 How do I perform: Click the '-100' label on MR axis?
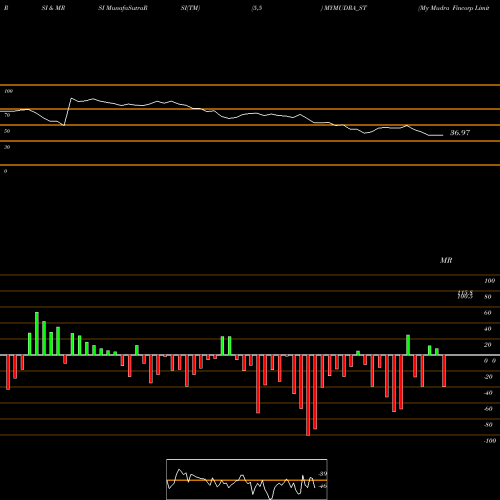coord(489,441)
